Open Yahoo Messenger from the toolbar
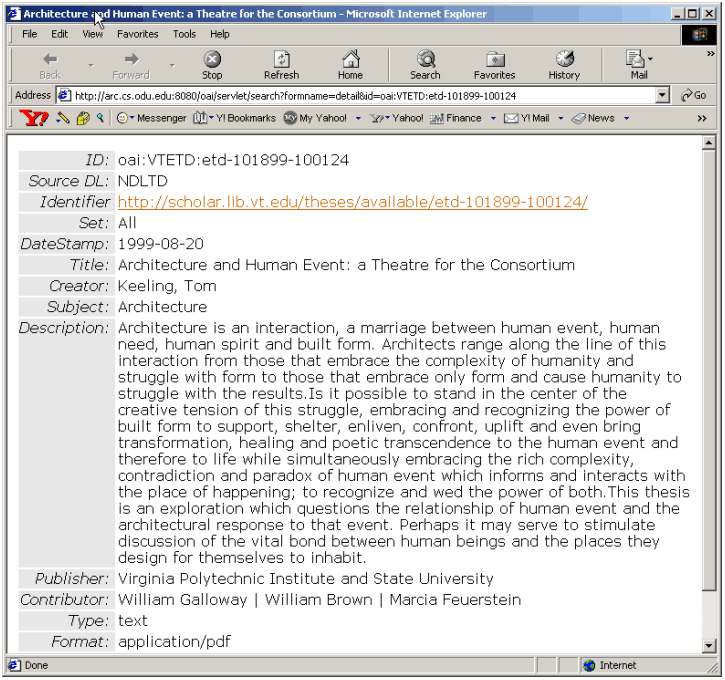725x680 pixels. coord(152,118)
